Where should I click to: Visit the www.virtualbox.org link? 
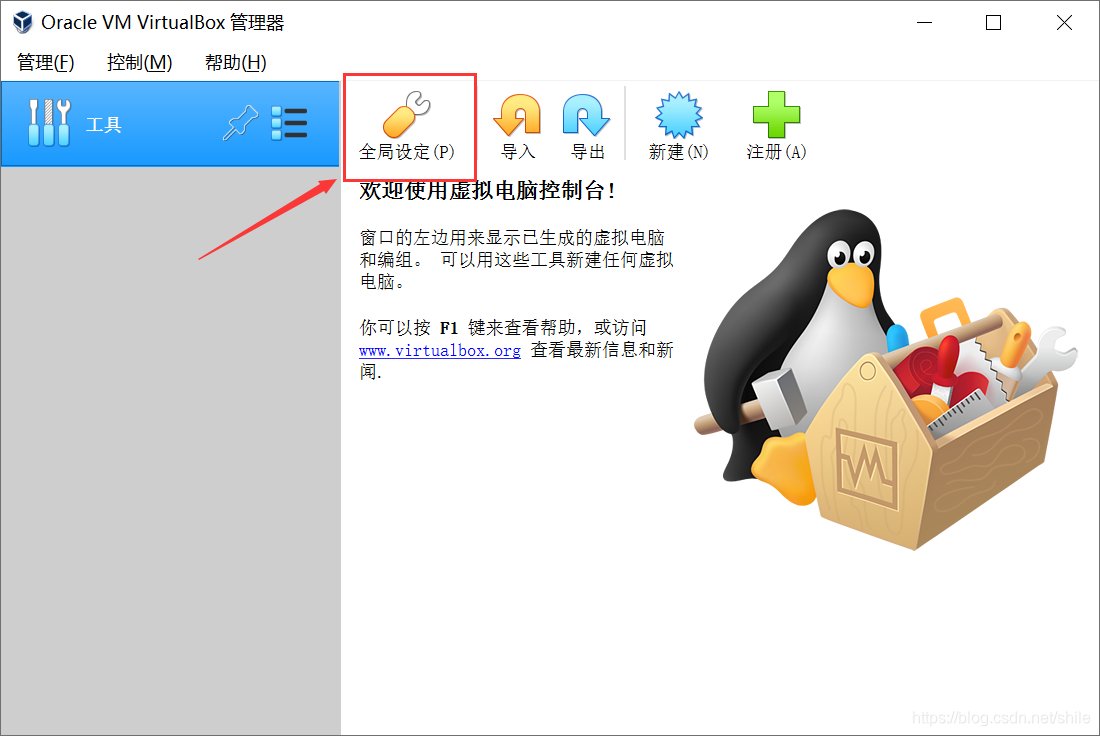pyautogui.click(x=440, y=350)
